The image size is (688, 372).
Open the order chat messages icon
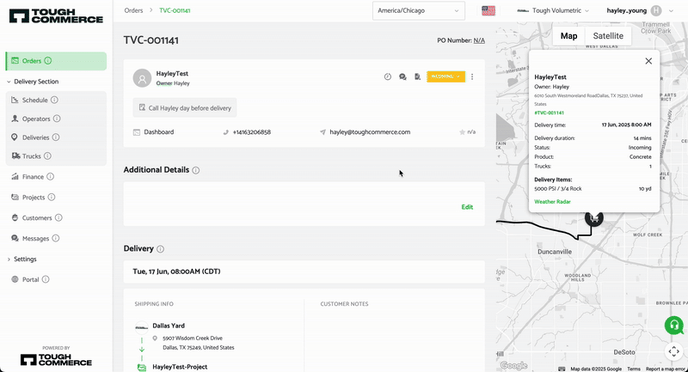[402, 77]
